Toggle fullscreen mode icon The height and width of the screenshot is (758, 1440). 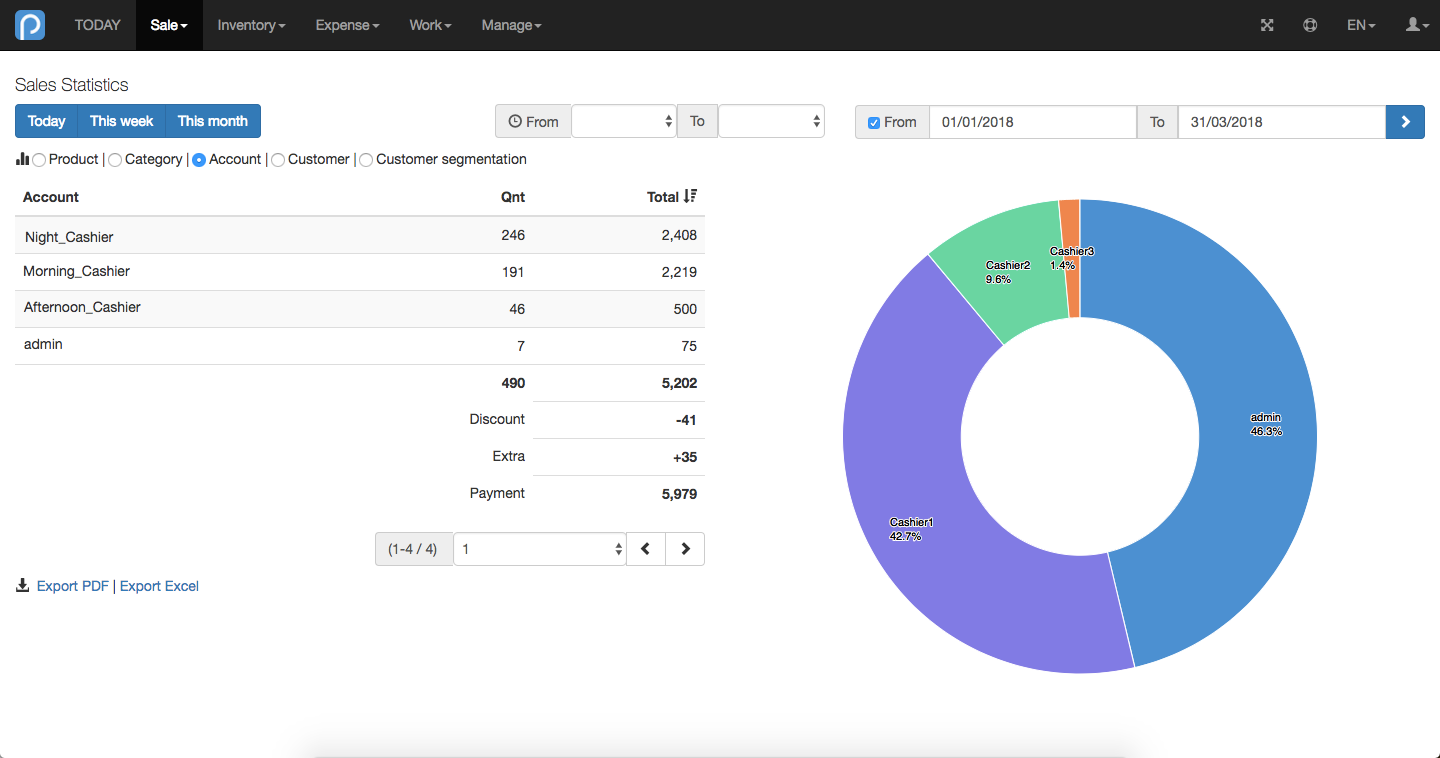[x=1267, y=25]
